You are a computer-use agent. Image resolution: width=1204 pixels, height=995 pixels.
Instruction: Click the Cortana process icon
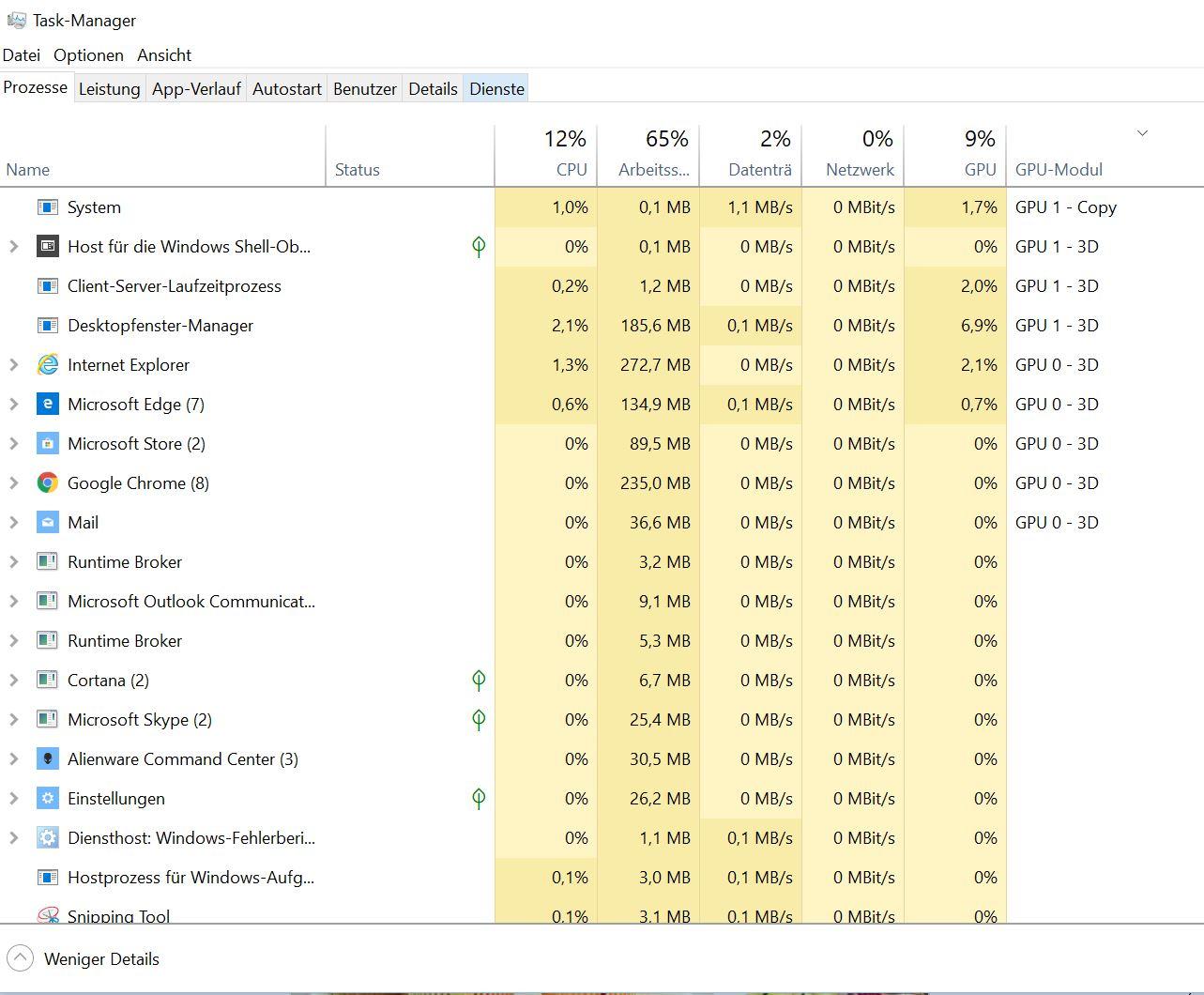pos(47,681)
